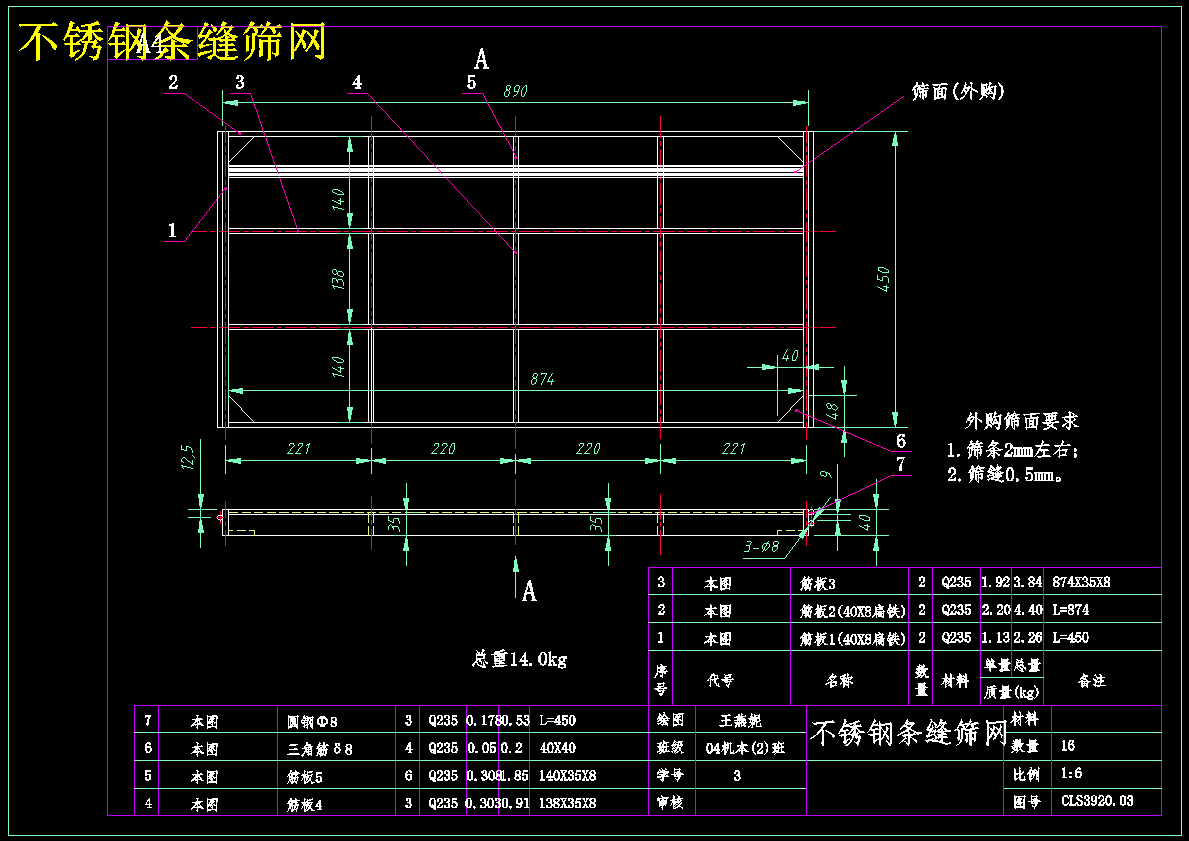
Task: Select the 学号 label in the title block
Action: point(670,775)
